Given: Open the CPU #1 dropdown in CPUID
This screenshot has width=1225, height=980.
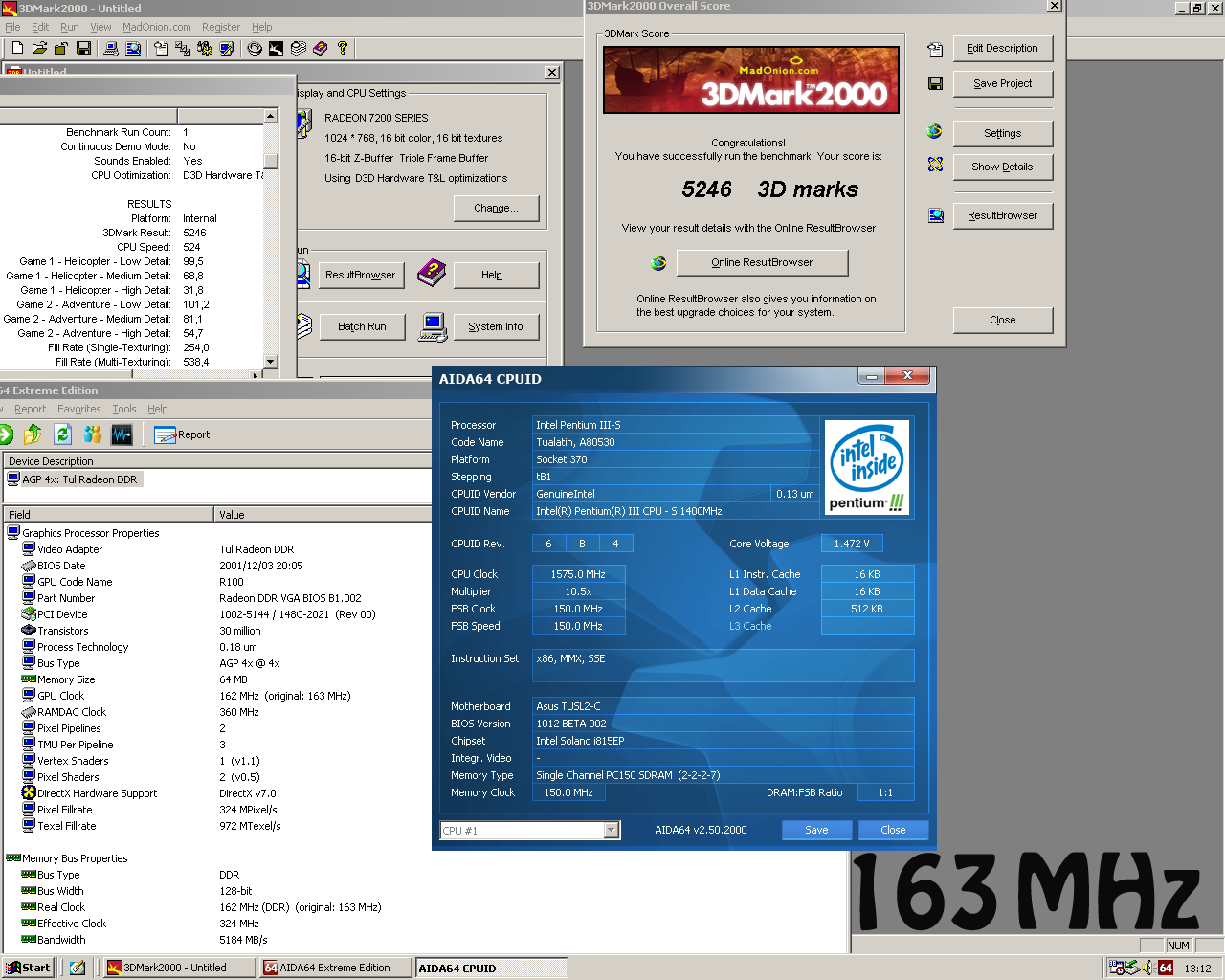Looking at the screenshot, I should (612, 831).
